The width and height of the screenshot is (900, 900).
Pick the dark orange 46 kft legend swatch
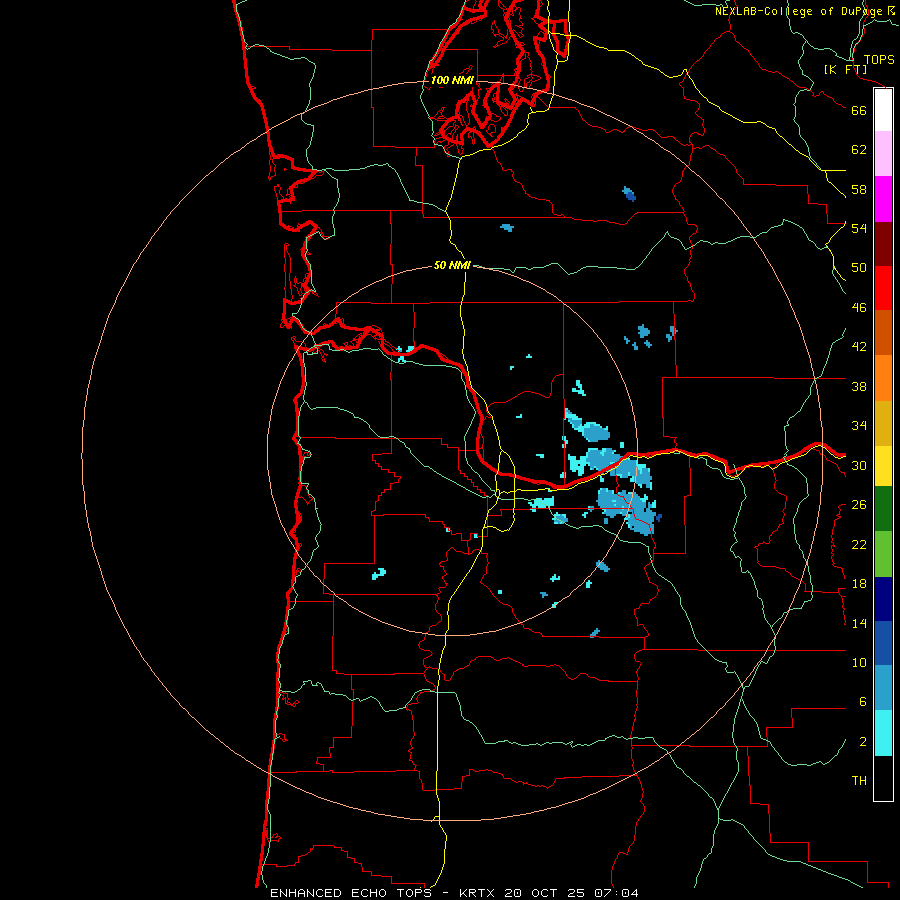point(883,332)
